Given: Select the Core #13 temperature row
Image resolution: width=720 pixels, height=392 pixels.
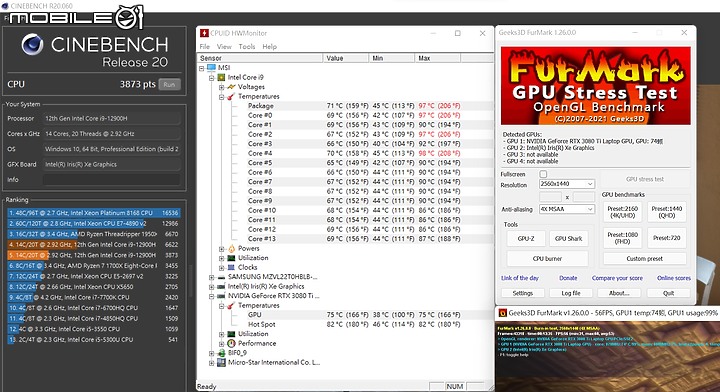Looking at the screenshot, I should (x=345, y=239).
